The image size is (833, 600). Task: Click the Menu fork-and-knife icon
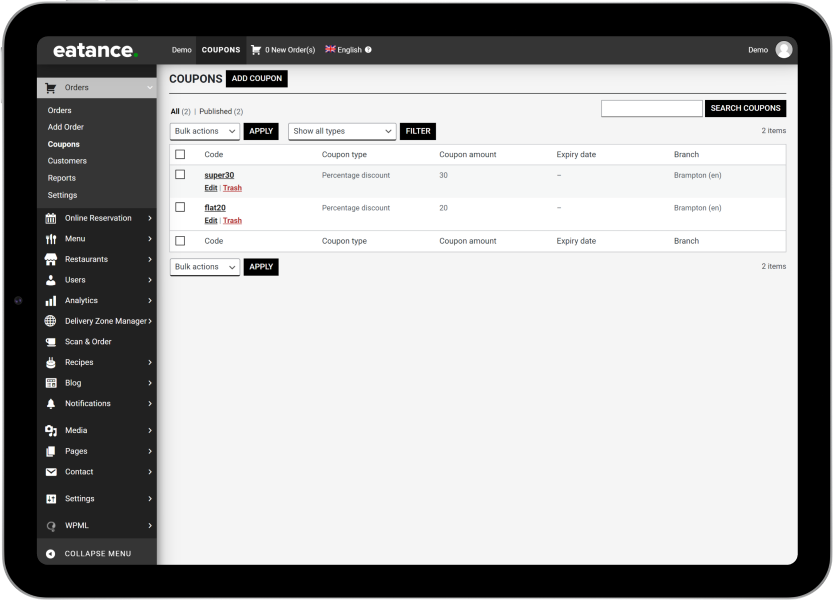pos(51,239)
